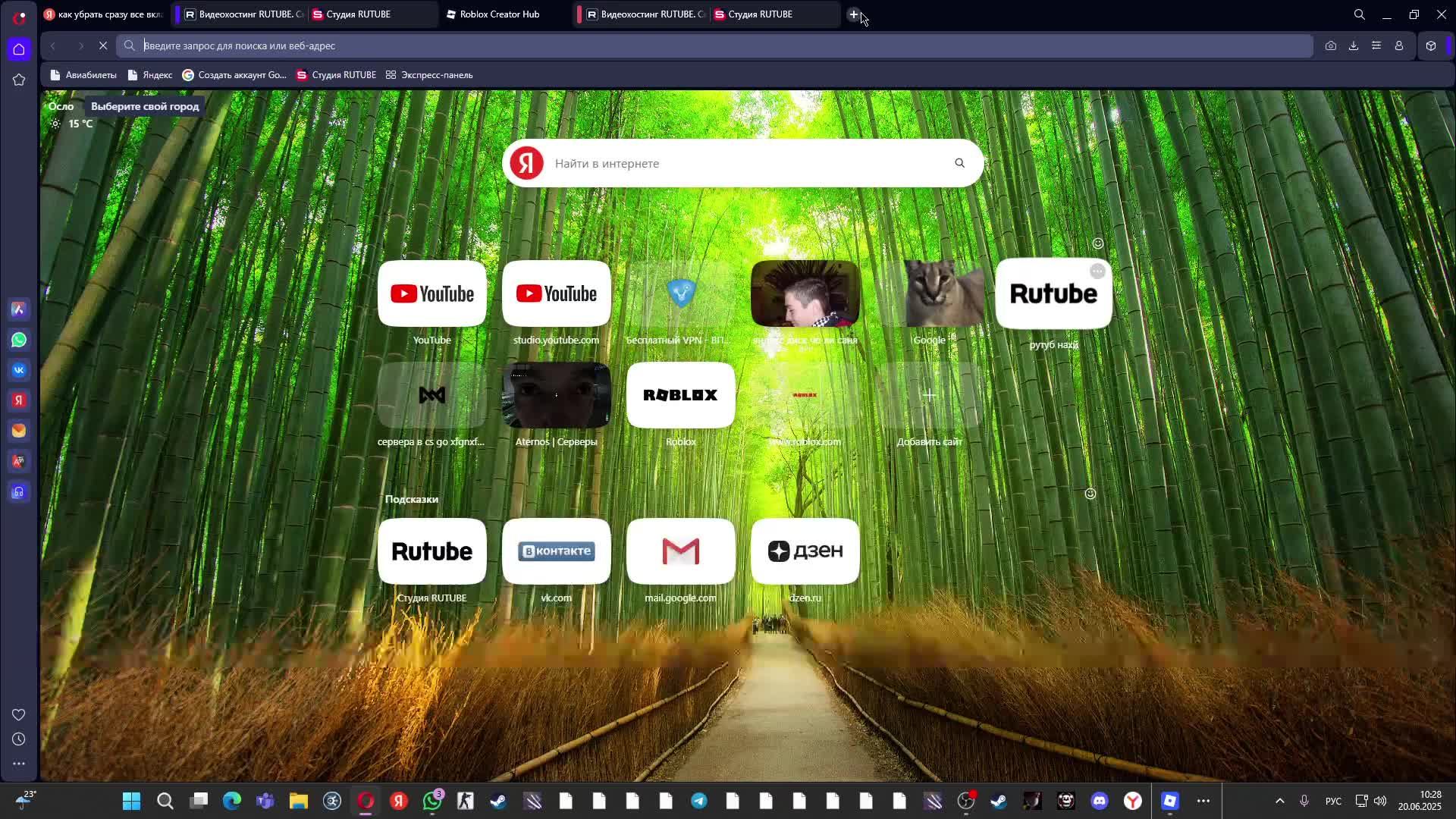Take a snapshot with the camera icon

click(x=1331, y=45)
